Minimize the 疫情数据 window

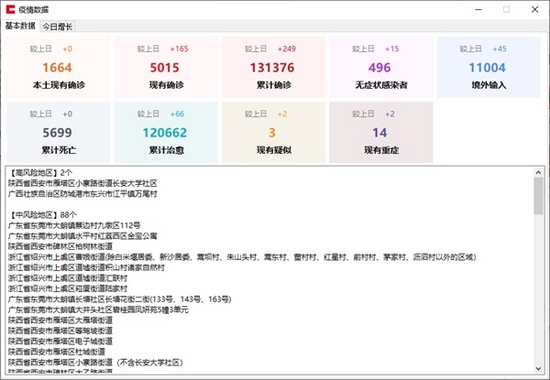(478, 9)
